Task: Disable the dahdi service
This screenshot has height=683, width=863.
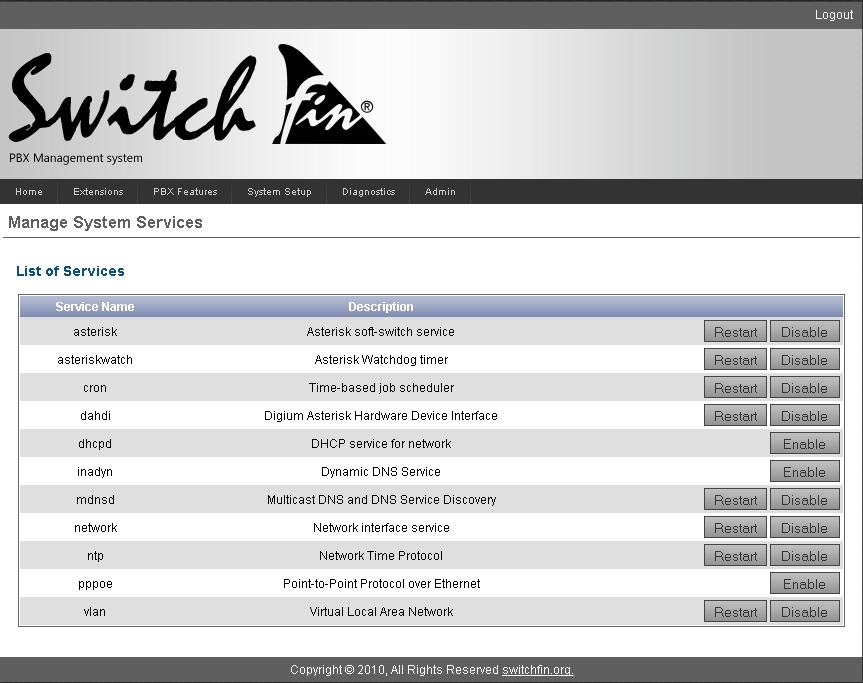Action: coord(804,416)
